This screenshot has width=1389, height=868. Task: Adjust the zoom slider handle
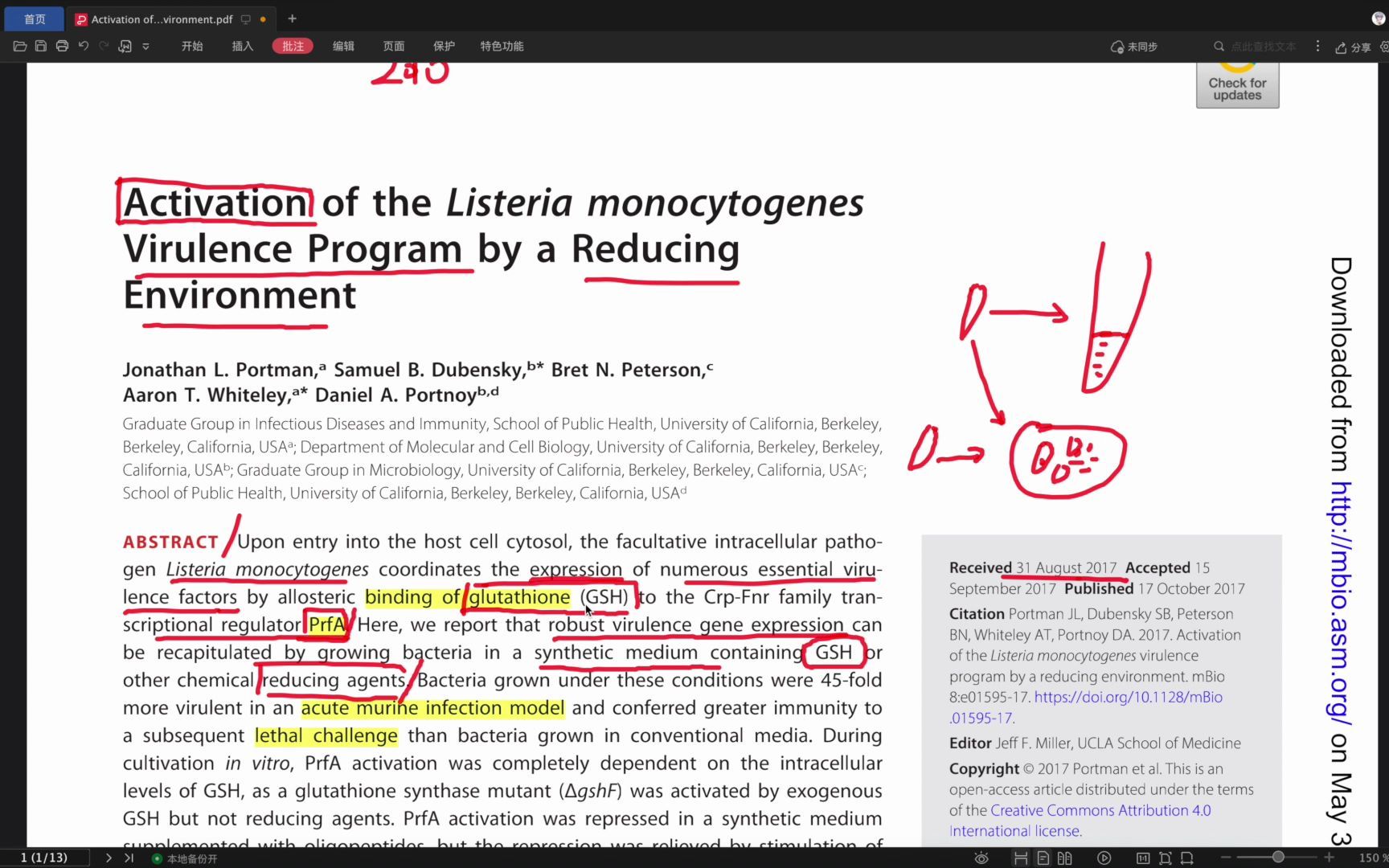[x=1278, y=858]
